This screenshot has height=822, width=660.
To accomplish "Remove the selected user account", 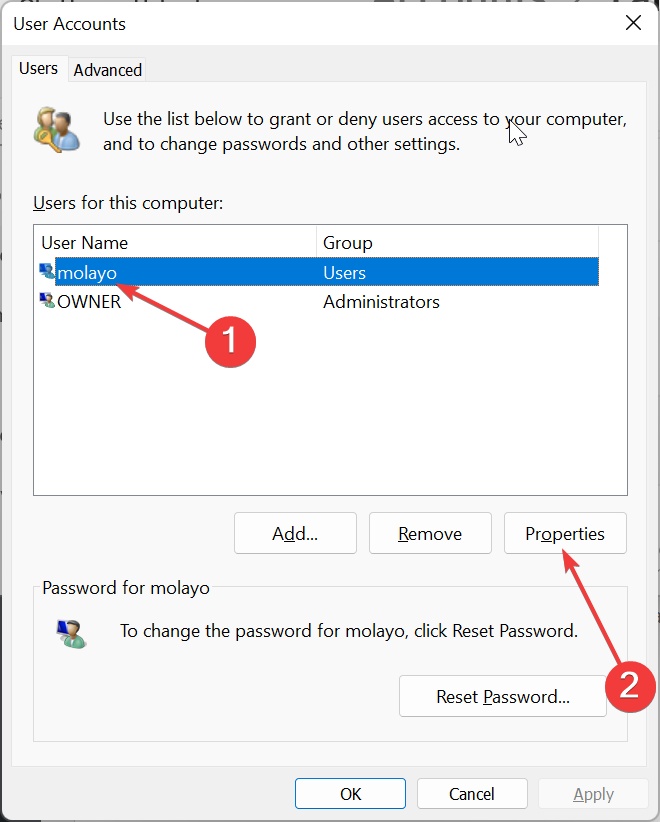I will 430,533.
